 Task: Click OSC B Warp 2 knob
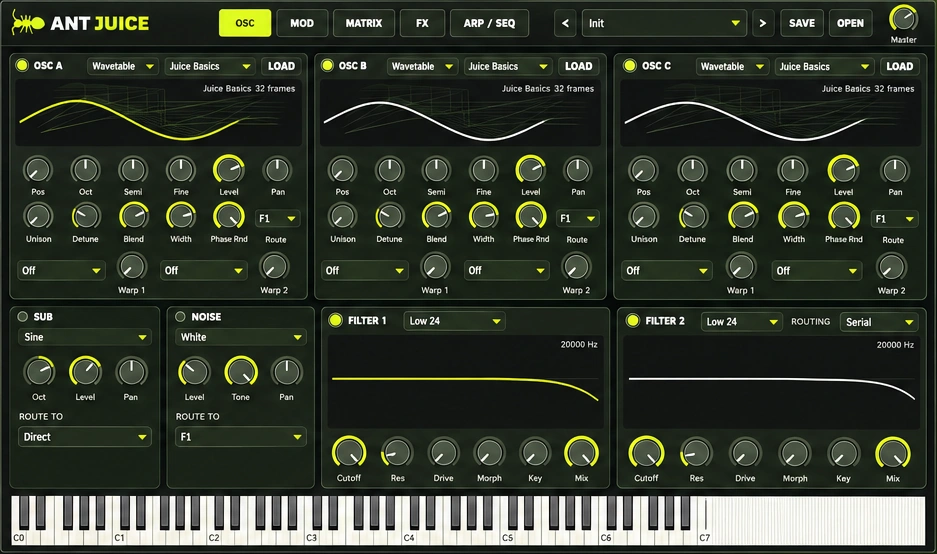[576, 267]
